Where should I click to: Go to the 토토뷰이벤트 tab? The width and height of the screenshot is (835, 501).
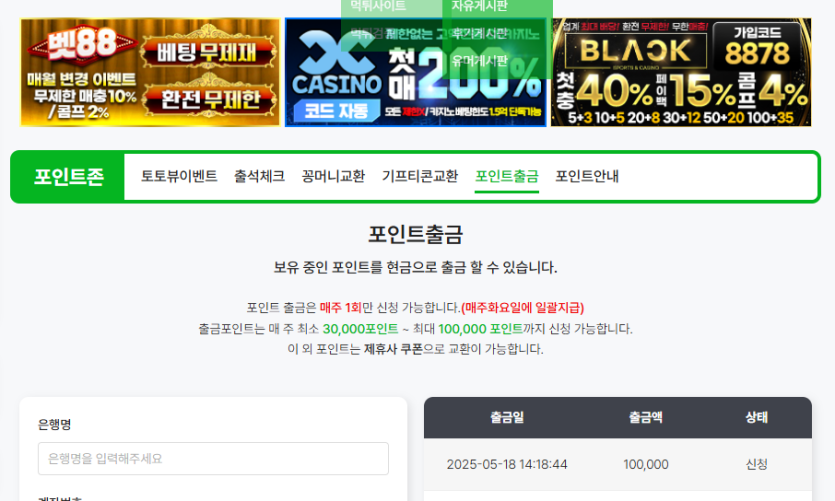[x=179, y=176]
